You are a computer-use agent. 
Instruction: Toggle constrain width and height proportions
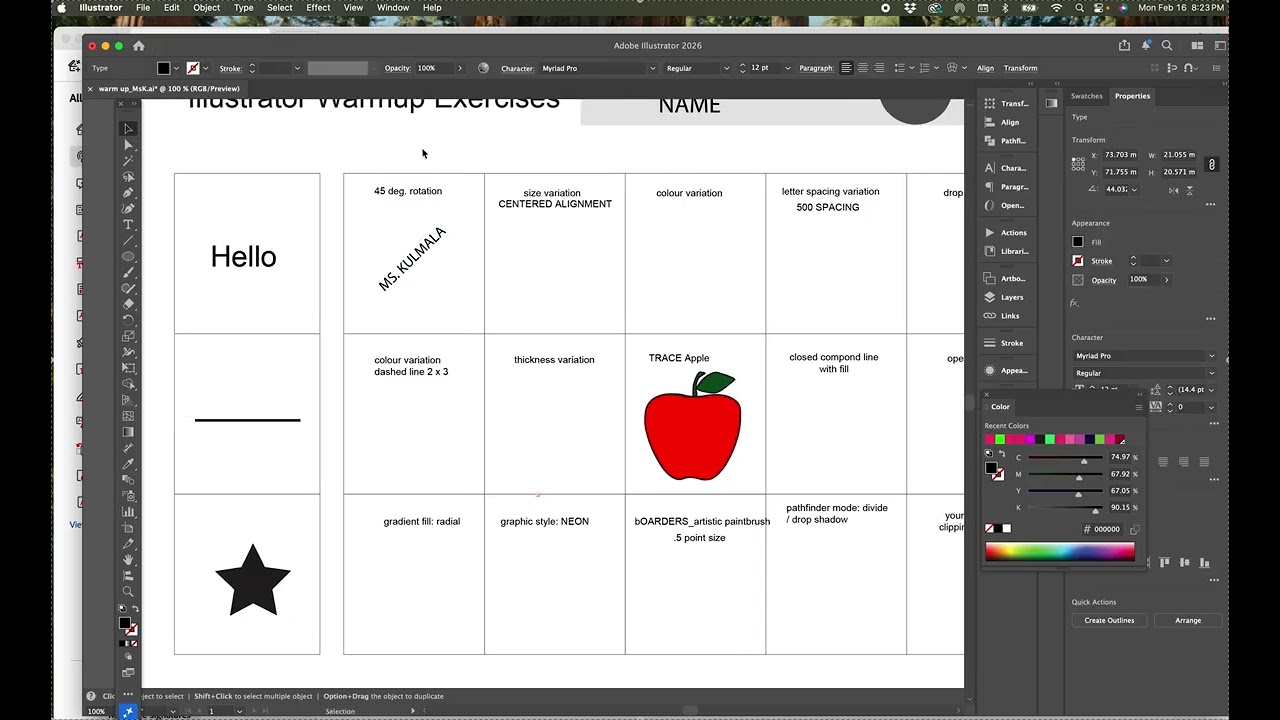(1212, 164)
